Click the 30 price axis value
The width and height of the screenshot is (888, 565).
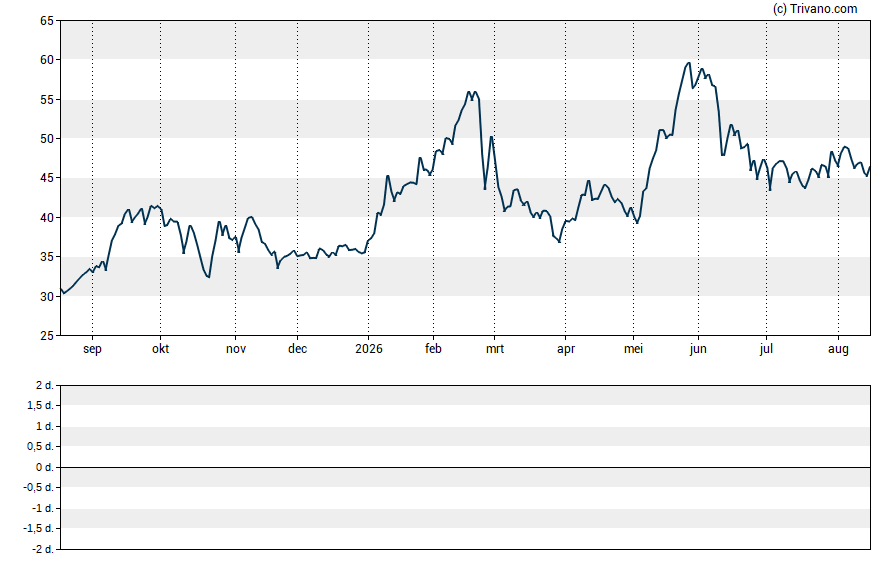tap(47, 296)
